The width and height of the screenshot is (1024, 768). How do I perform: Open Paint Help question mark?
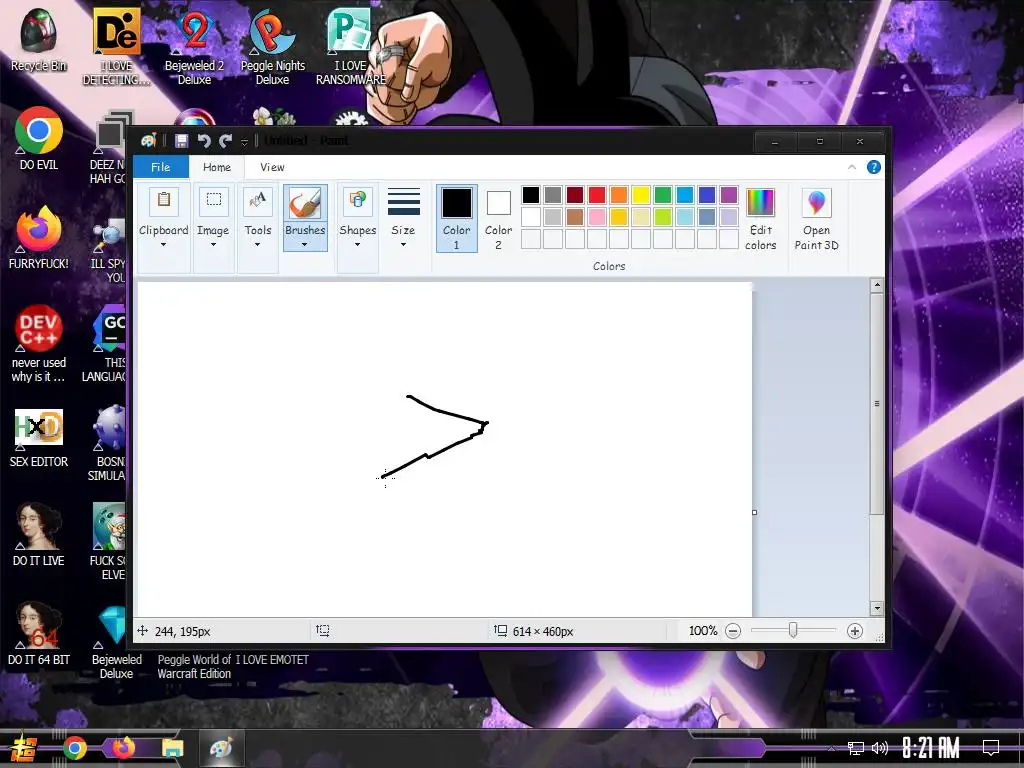873,167
